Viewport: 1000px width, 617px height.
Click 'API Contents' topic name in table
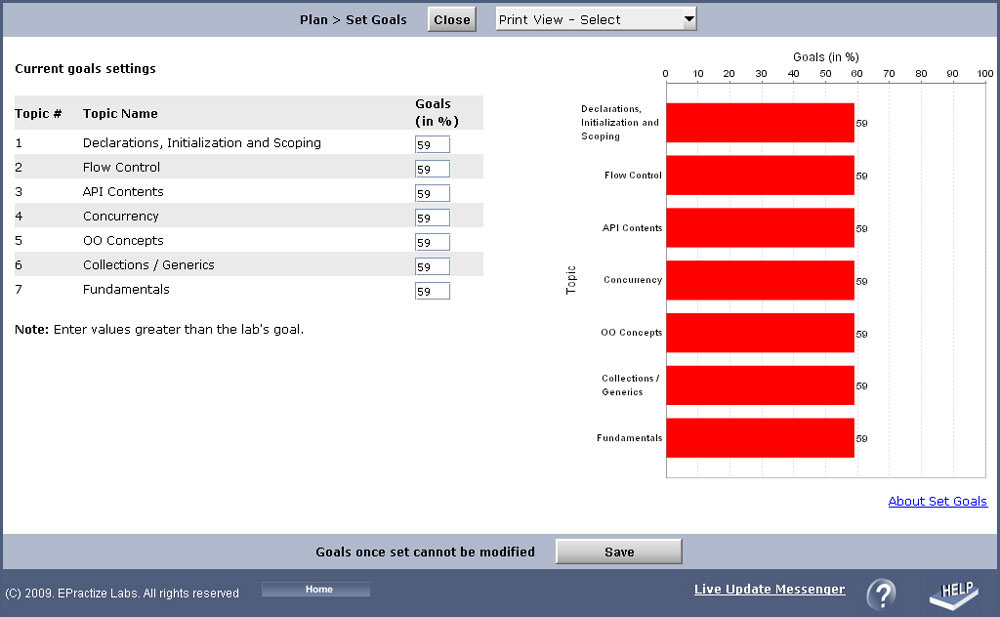click(123, 191)
